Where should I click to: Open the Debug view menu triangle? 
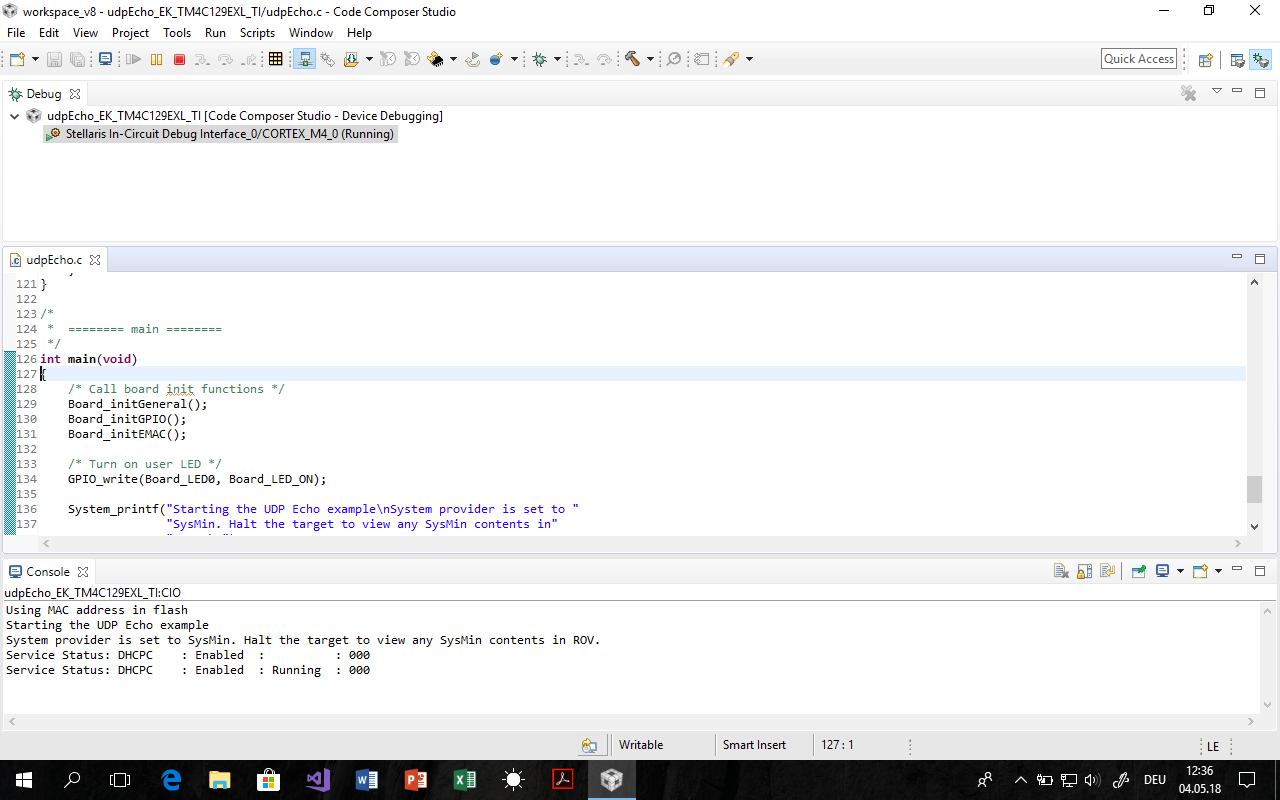[x=1216, y=92]
